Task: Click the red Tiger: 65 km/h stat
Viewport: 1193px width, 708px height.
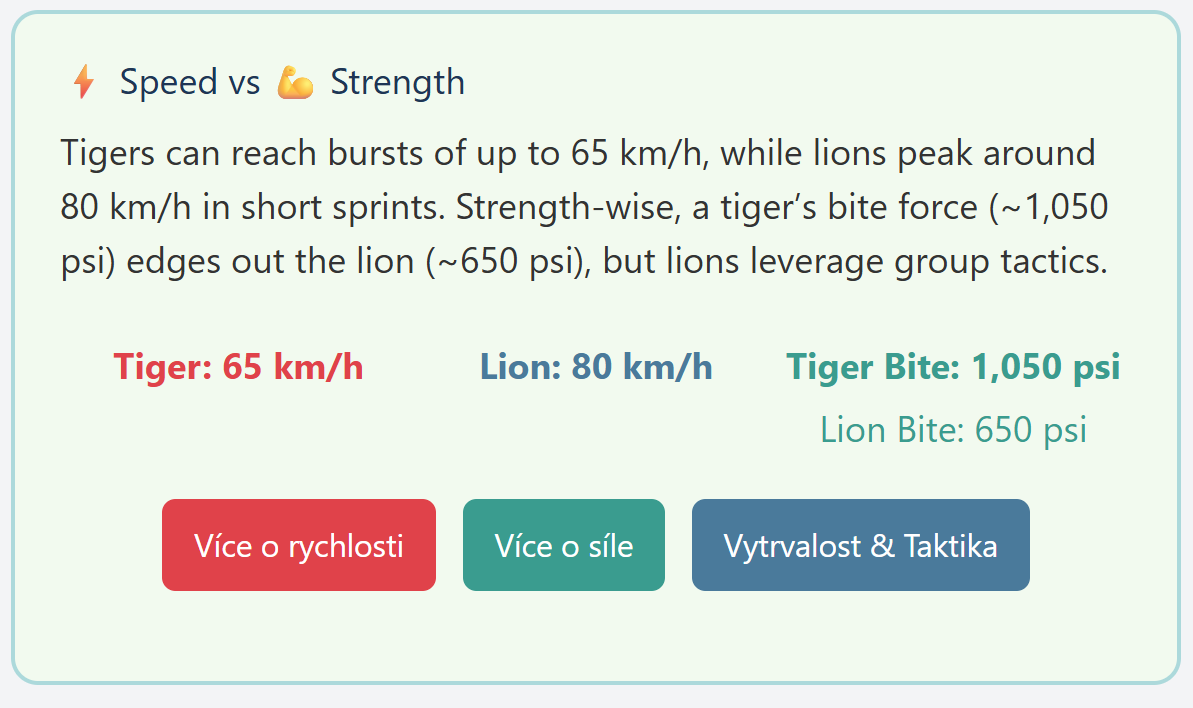Action: (238, 367)
